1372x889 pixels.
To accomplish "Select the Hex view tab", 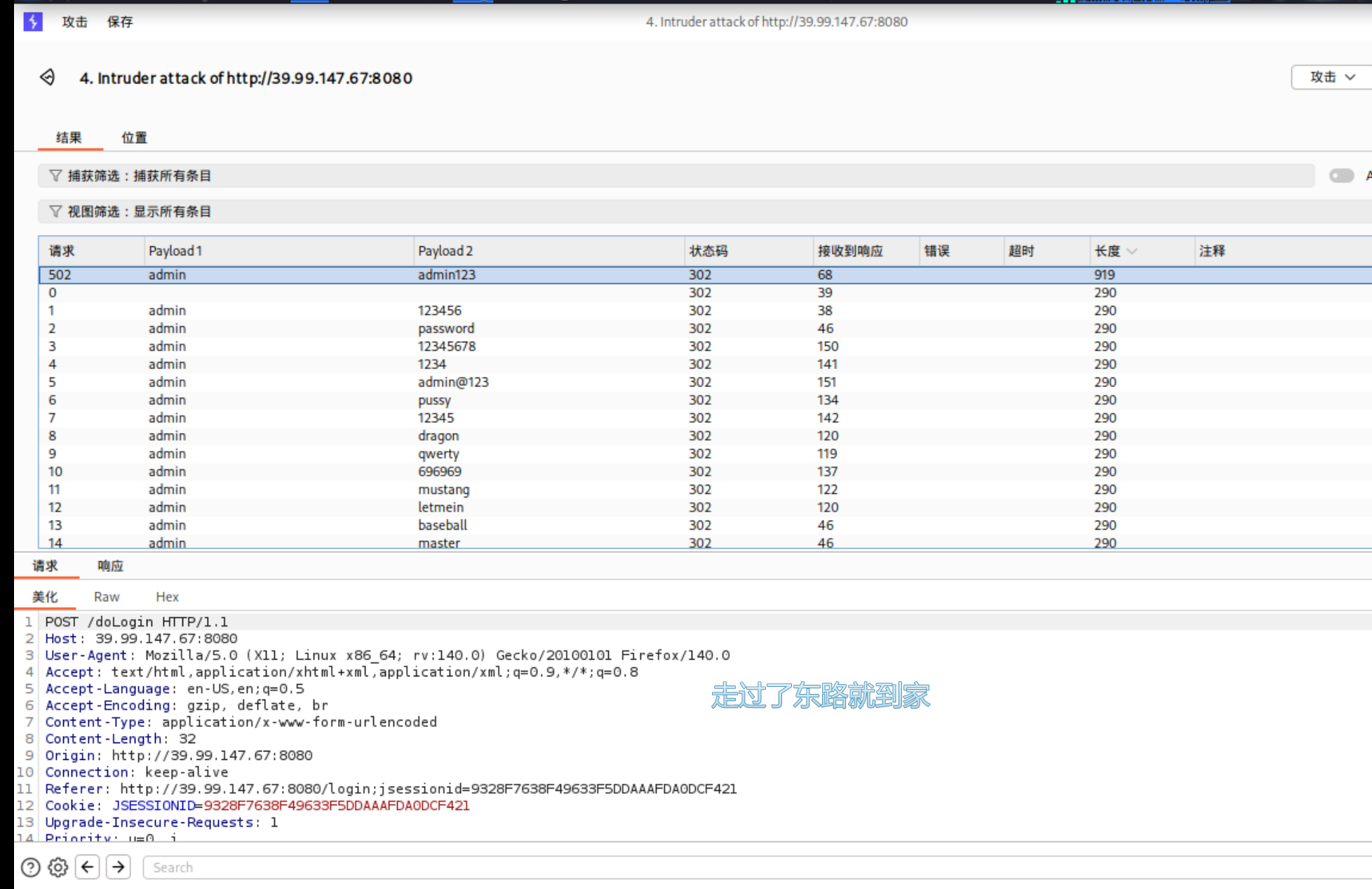I will [167, 596].
